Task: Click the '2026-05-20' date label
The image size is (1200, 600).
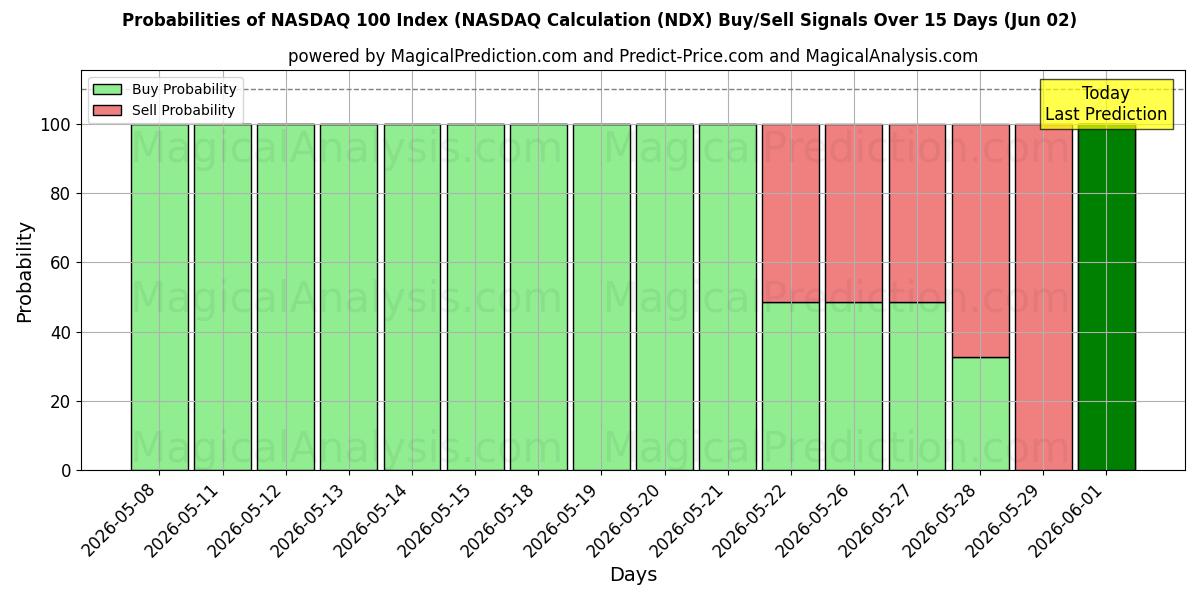Action: [x=626, y=518]
